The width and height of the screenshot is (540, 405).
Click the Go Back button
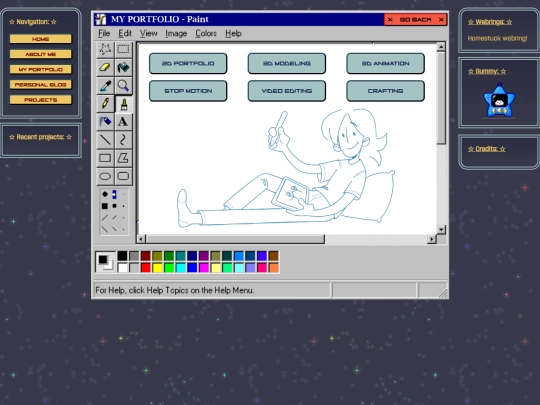click(415, 20)
